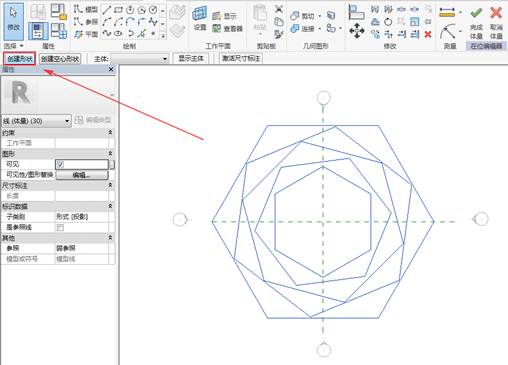Open the Join (连接) dropdown arrow
This screenshot has width=508, height=365.
(x=320, y=29)
